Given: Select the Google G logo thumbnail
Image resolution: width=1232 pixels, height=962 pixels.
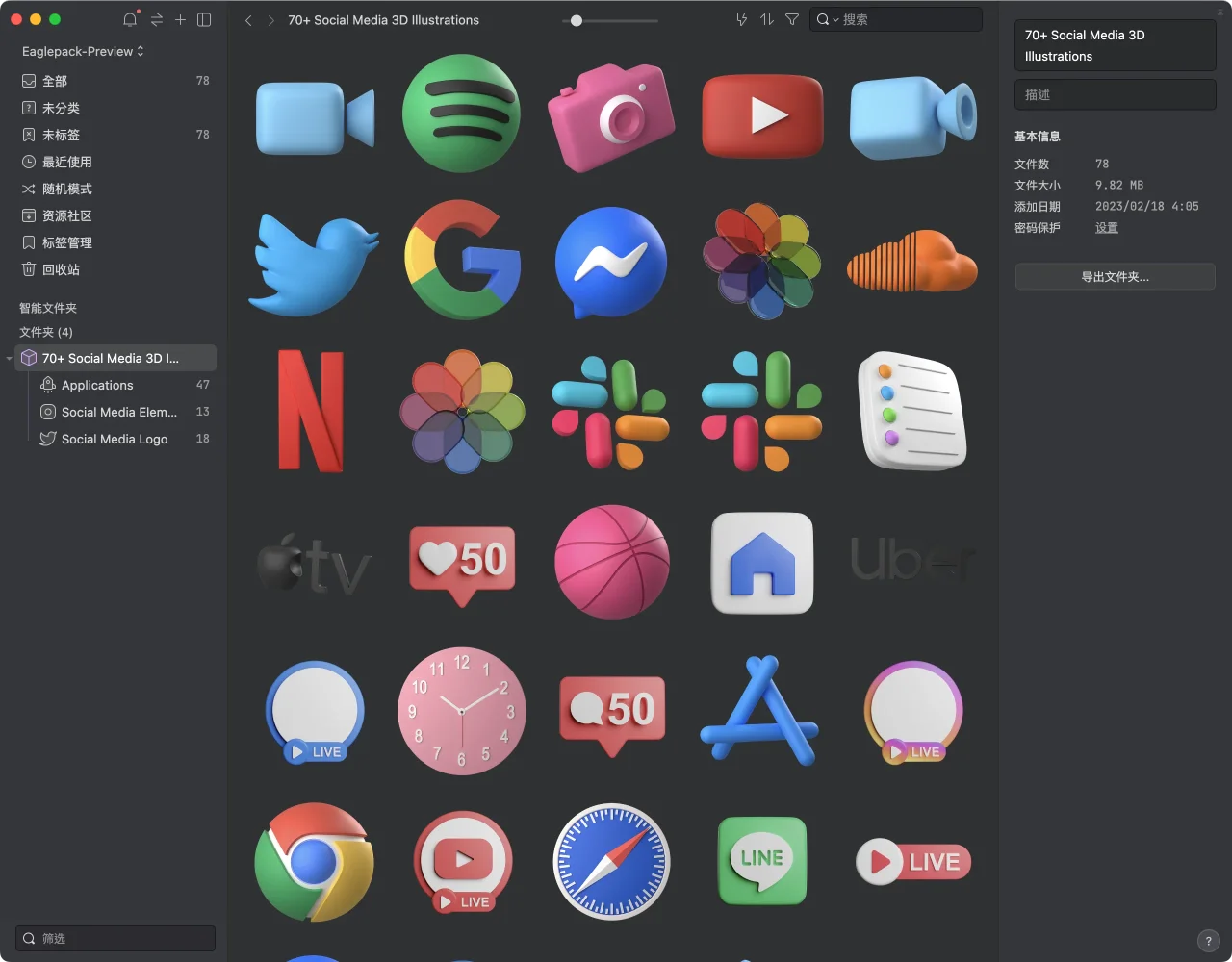Looking at the screenshot, I should pos(463,260).
